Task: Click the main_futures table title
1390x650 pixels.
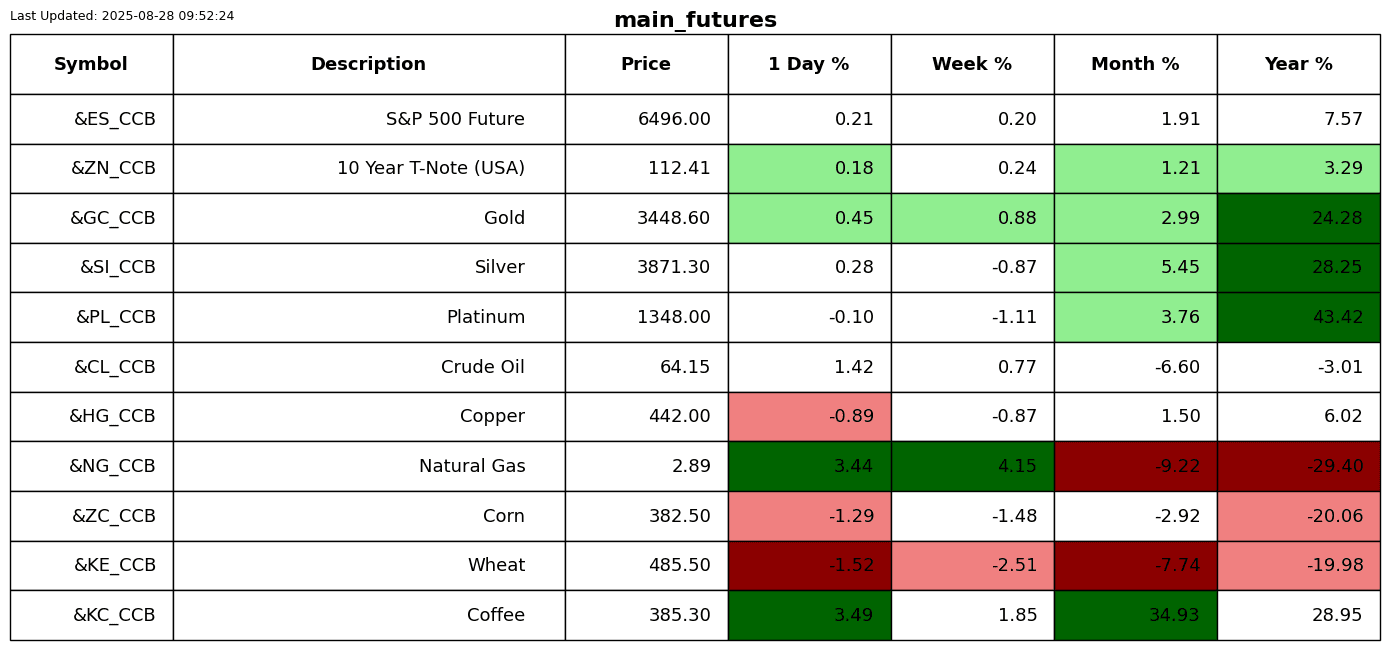Action: point(695,21)
